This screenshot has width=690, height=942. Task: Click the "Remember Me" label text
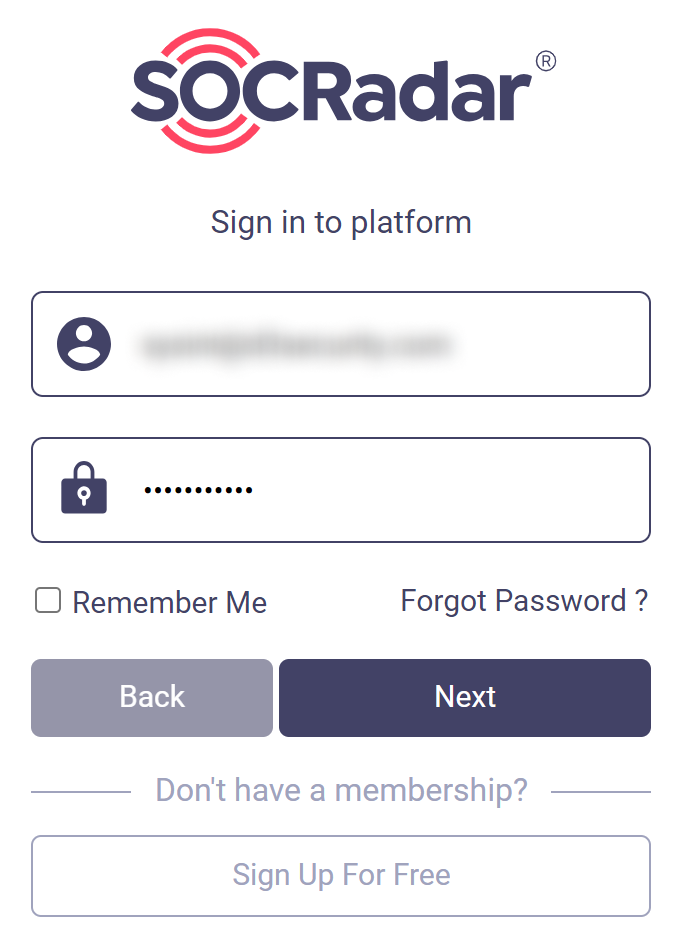[169, 603]
